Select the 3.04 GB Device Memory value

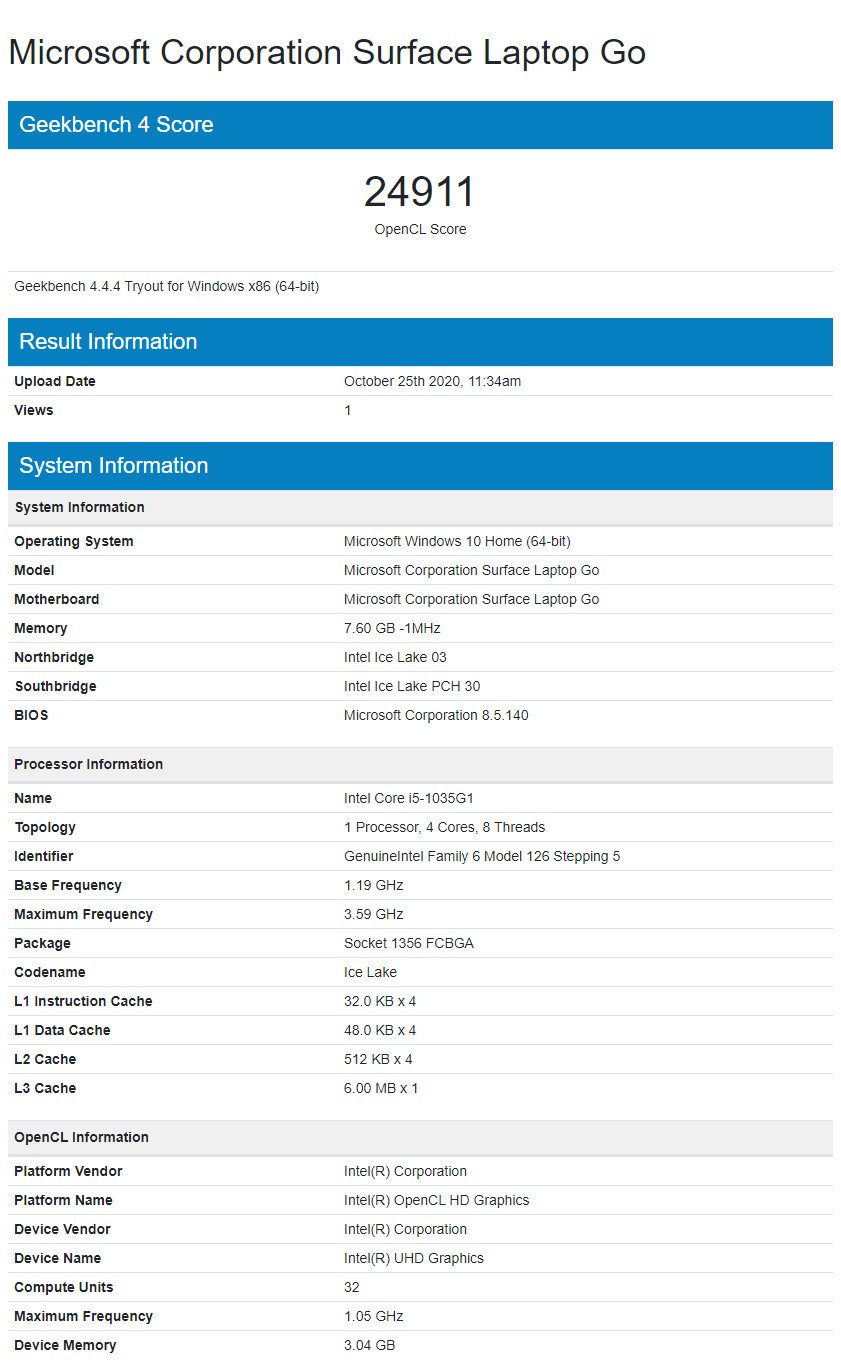(x=370, y=1345)
